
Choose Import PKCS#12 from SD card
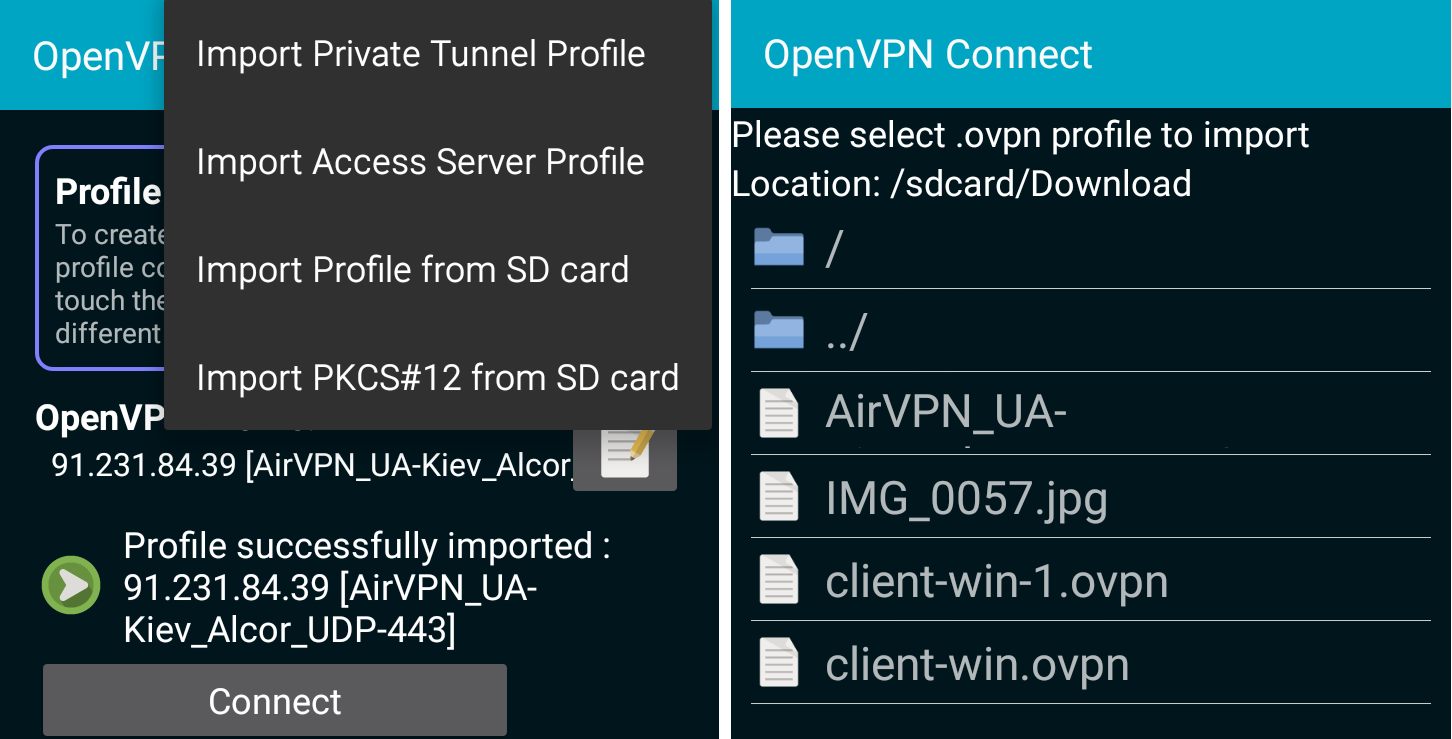click(437, 378)
